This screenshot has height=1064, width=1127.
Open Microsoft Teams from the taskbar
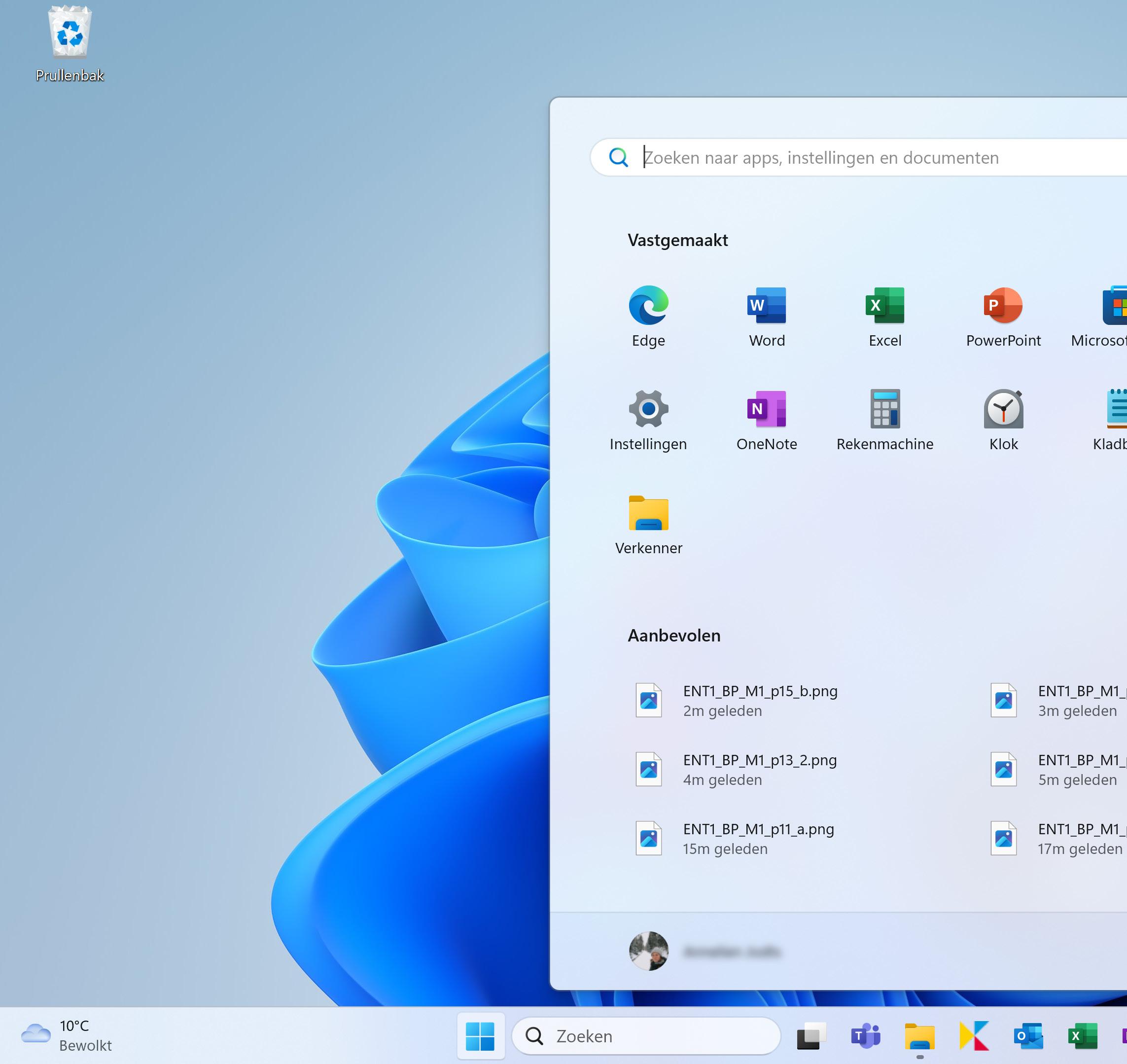[x=865, y=1036]
